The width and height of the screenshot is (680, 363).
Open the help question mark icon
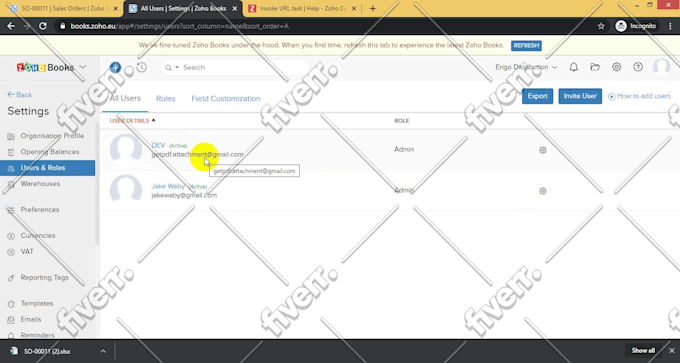pos(638,67)
